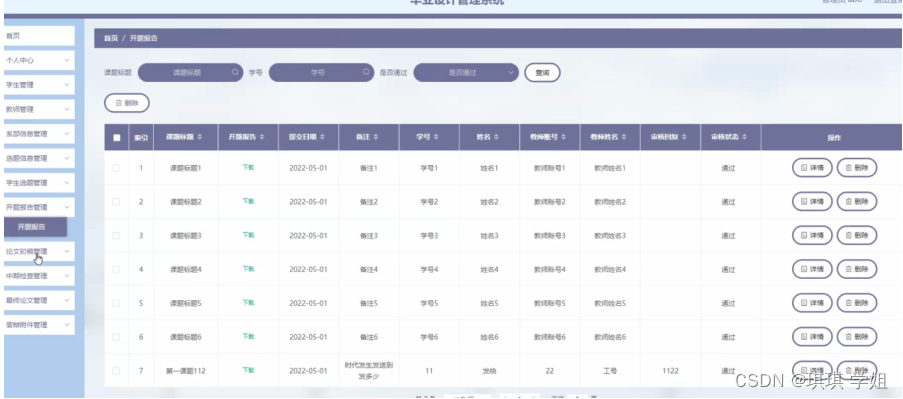903x399 pixels.
Task: Sort by 学号 column arrows
Action: point(436,137)
